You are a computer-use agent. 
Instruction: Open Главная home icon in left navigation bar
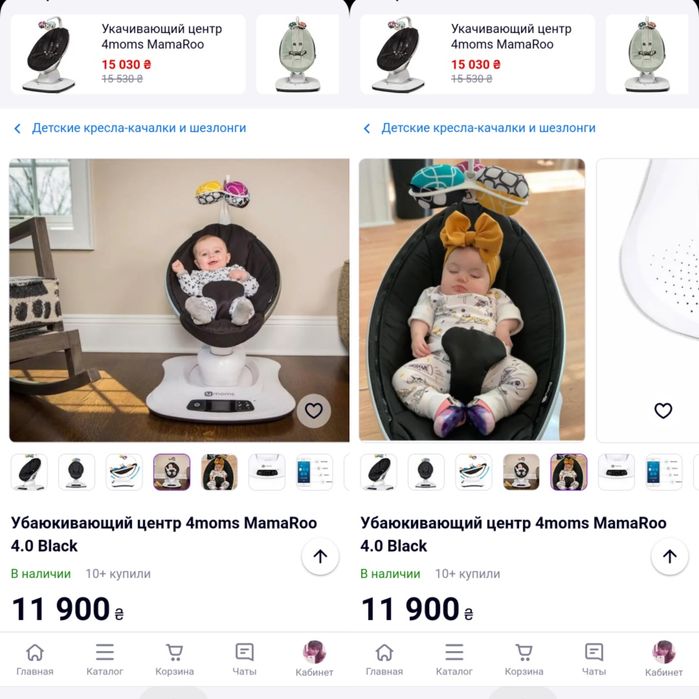click(35, 659)
